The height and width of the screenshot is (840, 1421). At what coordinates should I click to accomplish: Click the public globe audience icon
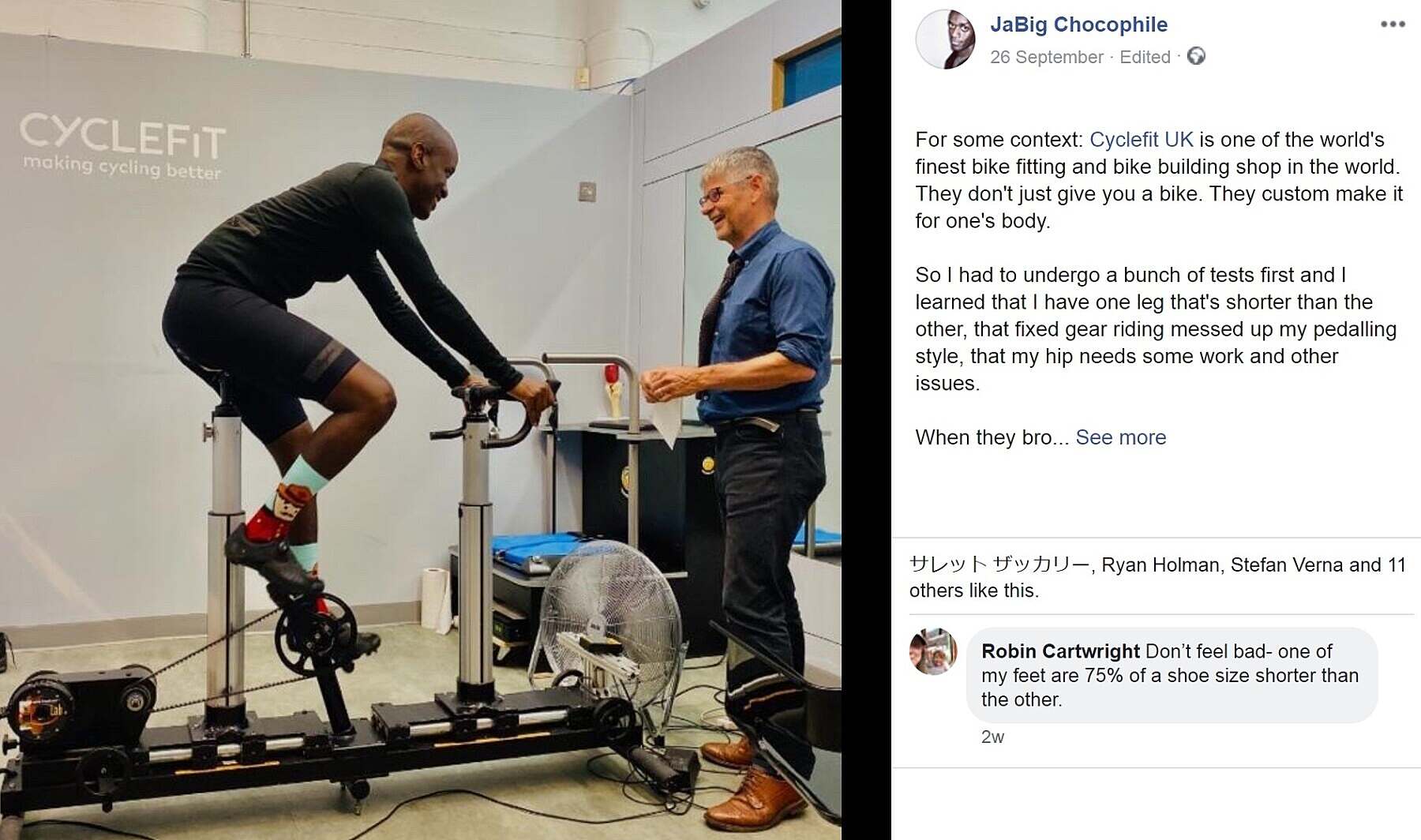point(1196,56)
